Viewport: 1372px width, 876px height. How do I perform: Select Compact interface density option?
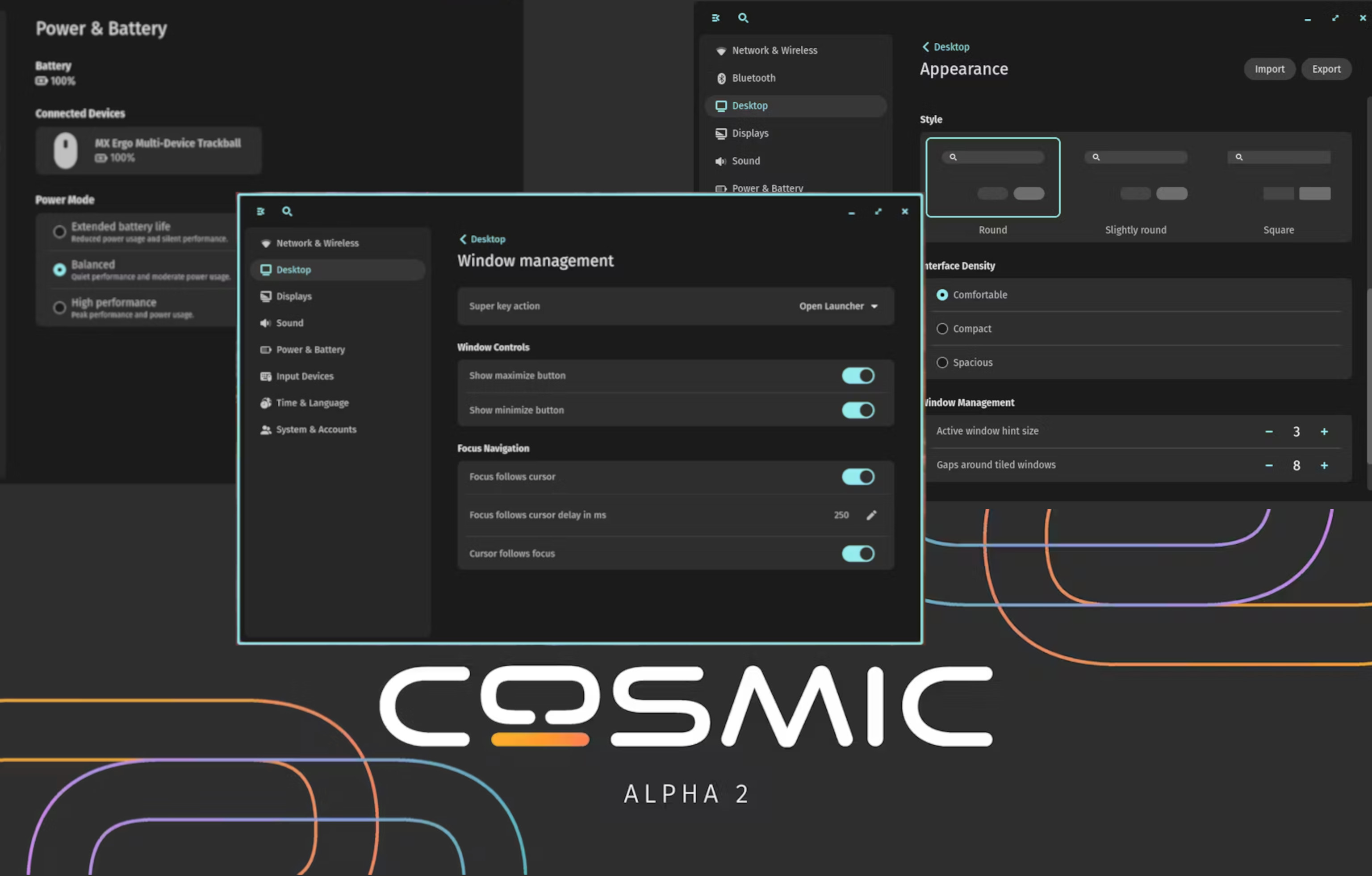click(x=942, y=328)
